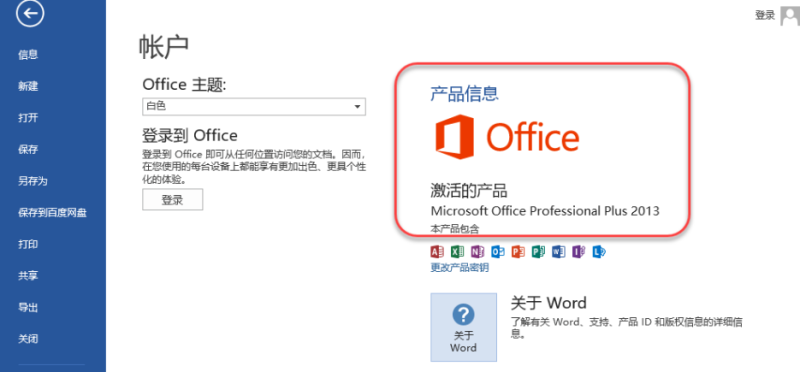The image size is (800, 372).
Task: Select 导出 from the sidebar
Action: pyautogui.click(x=28, y=308)
